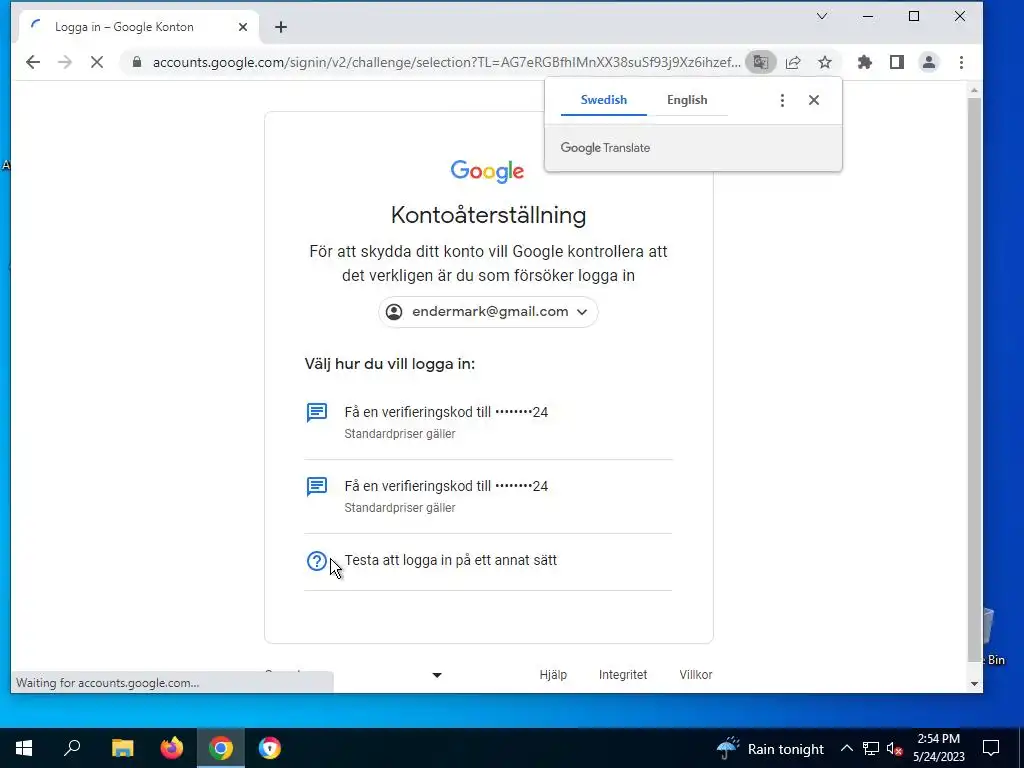Image resolution: width=1024 pixels, height=768 pixels.
Task: Expand the language selector dropdown arrow
Action: (x=437, y=675)
